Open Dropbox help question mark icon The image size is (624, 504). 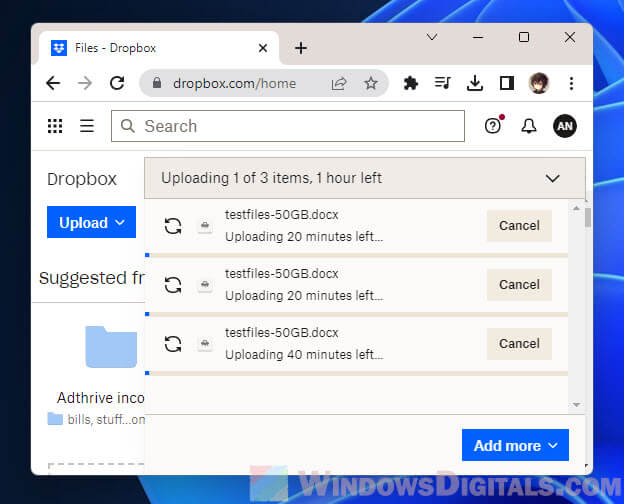(493, 126)
